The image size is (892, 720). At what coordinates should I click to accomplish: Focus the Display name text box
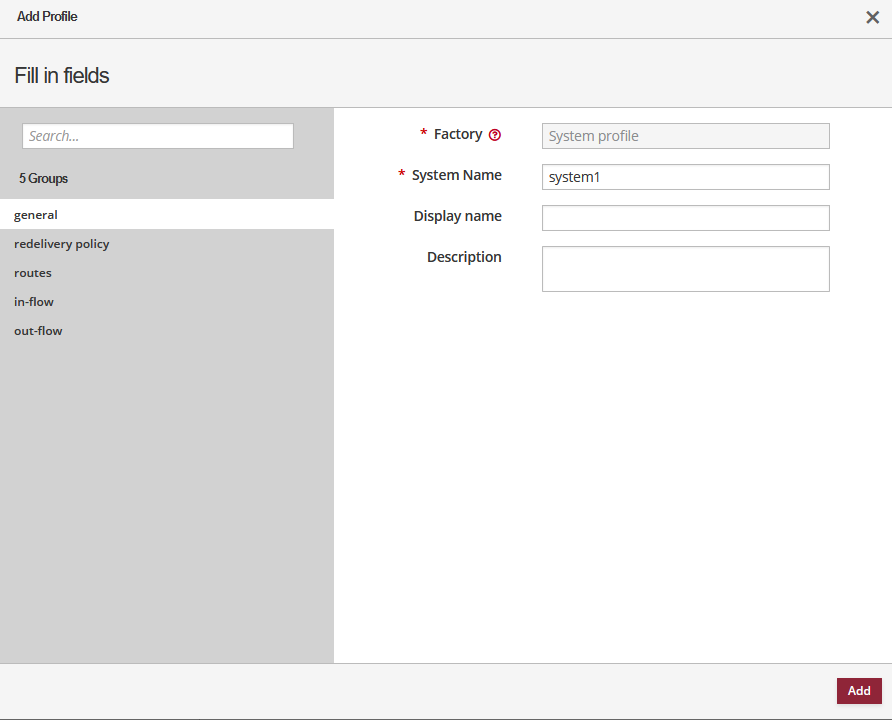[x=685, y=218]
